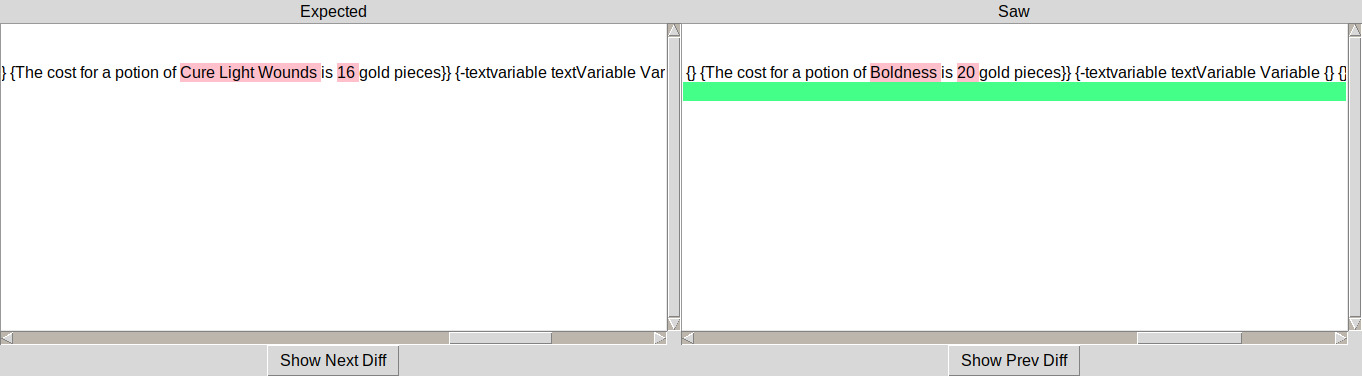Click the green highlighted line in Saw pane
Image resolution: width=1362 pixels, height=376 pixels.
1014,92
